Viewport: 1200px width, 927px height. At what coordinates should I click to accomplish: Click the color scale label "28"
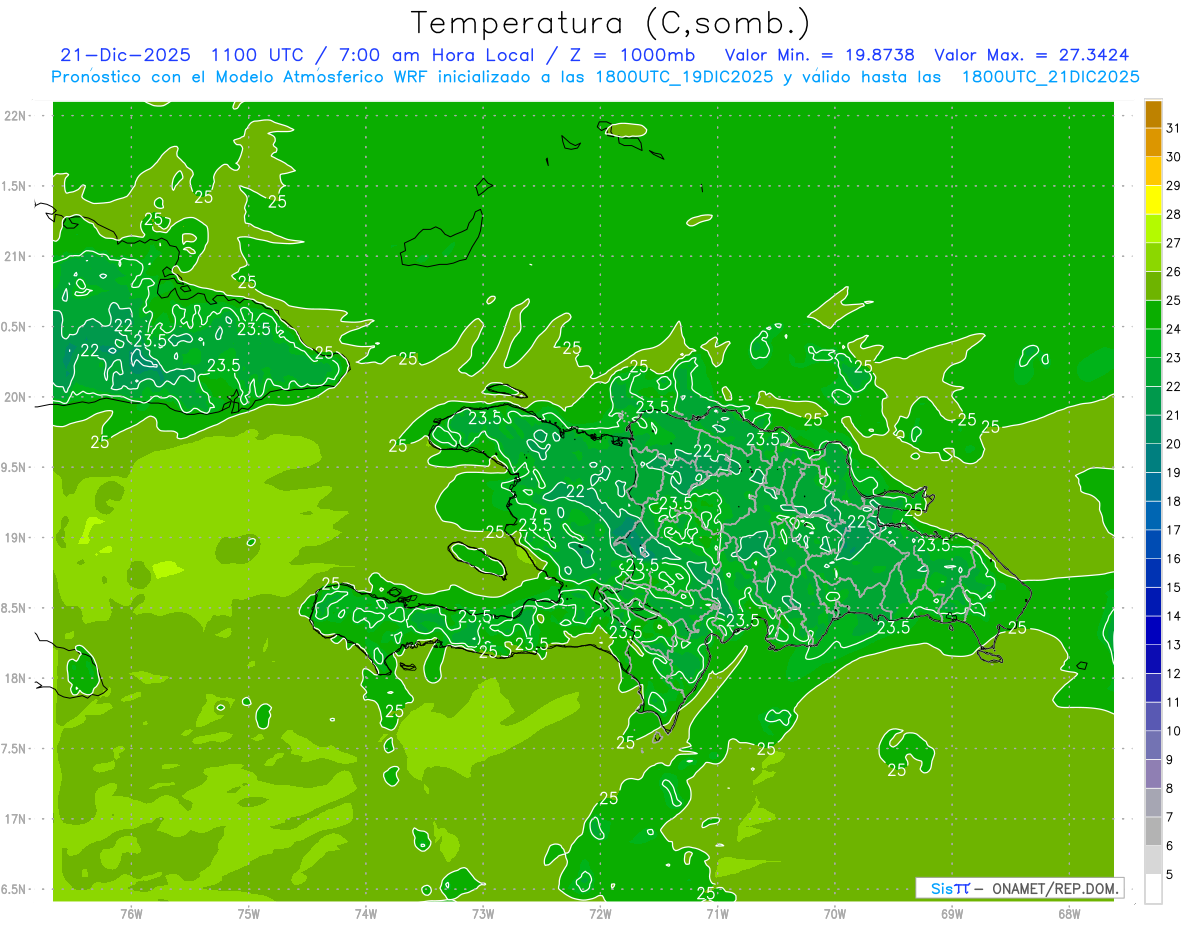[x=1173, y=214]
